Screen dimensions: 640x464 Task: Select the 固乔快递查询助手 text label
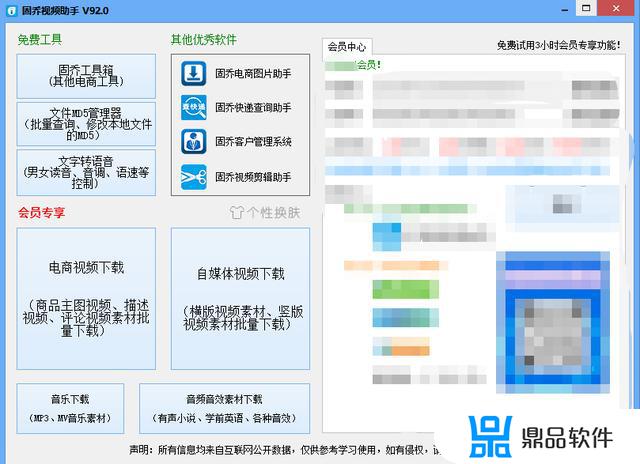[x=252, y=107]
